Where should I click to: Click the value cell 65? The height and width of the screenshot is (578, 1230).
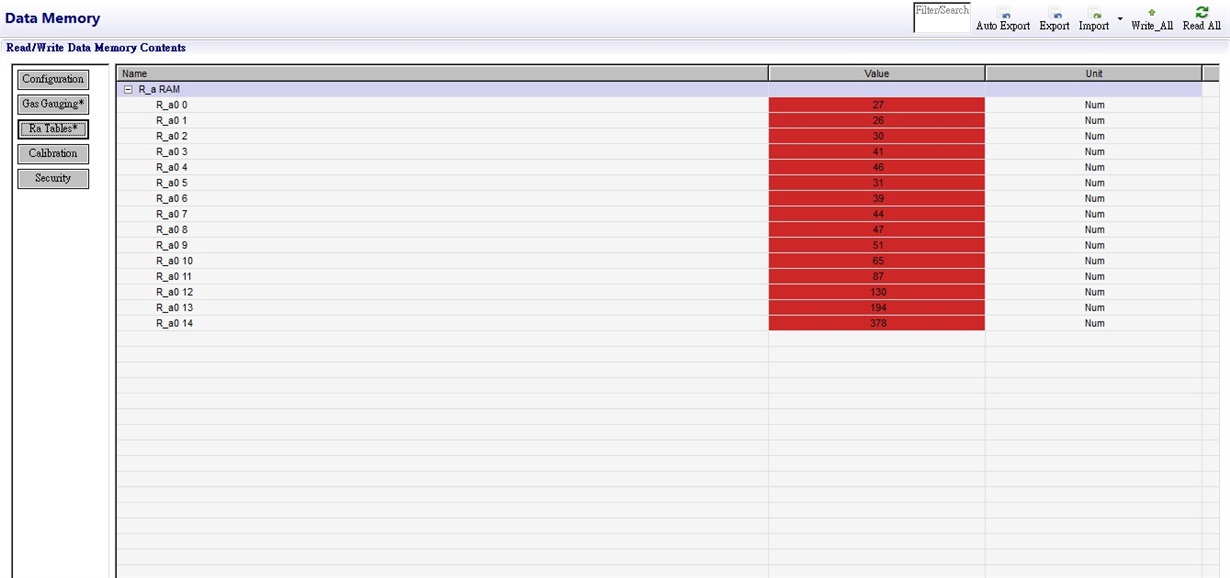(x=877, y=261)
